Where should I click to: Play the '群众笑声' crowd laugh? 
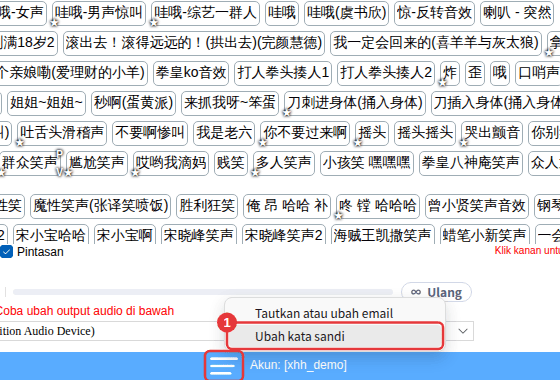click(x=30, y=163)
